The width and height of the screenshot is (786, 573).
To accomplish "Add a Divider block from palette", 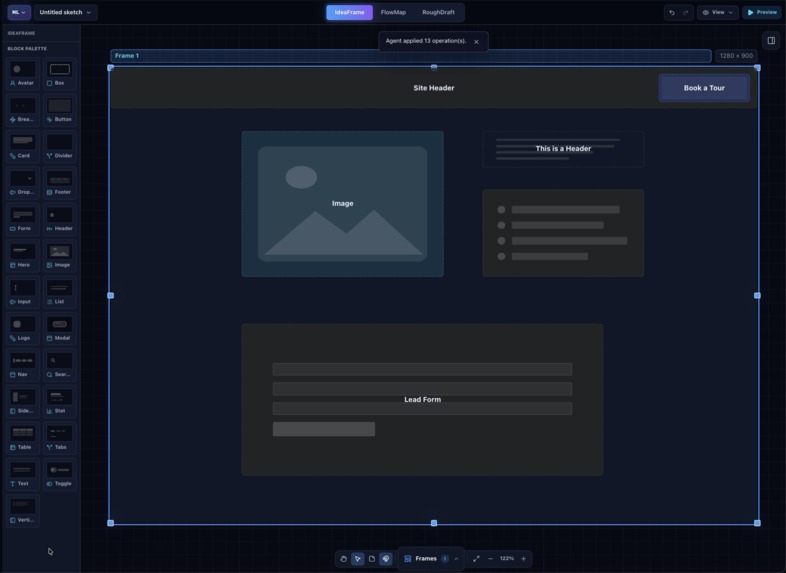I will click(60, 146).
